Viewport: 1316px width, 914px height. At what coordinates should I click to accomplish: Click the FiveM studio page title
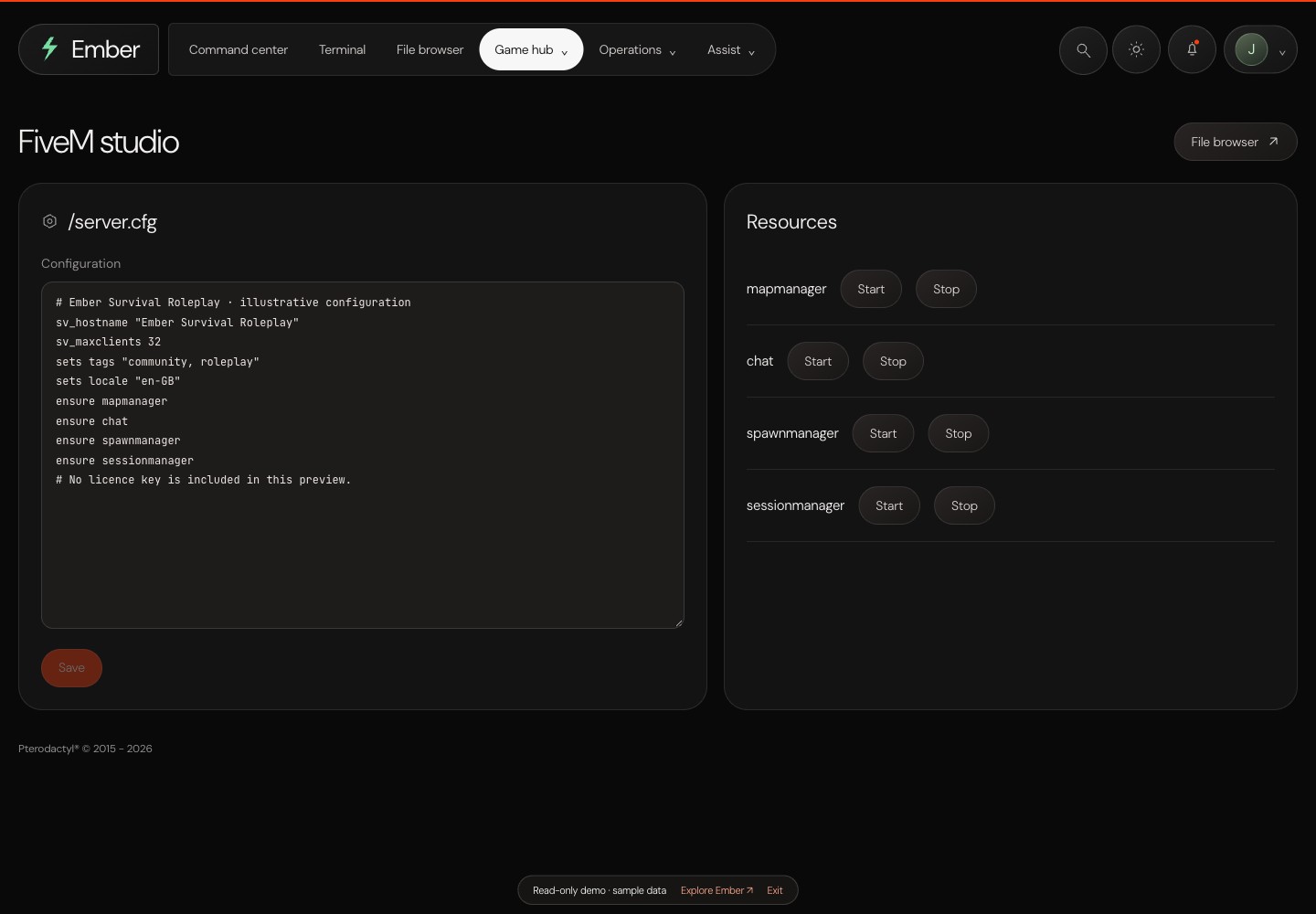click(99, 142)
